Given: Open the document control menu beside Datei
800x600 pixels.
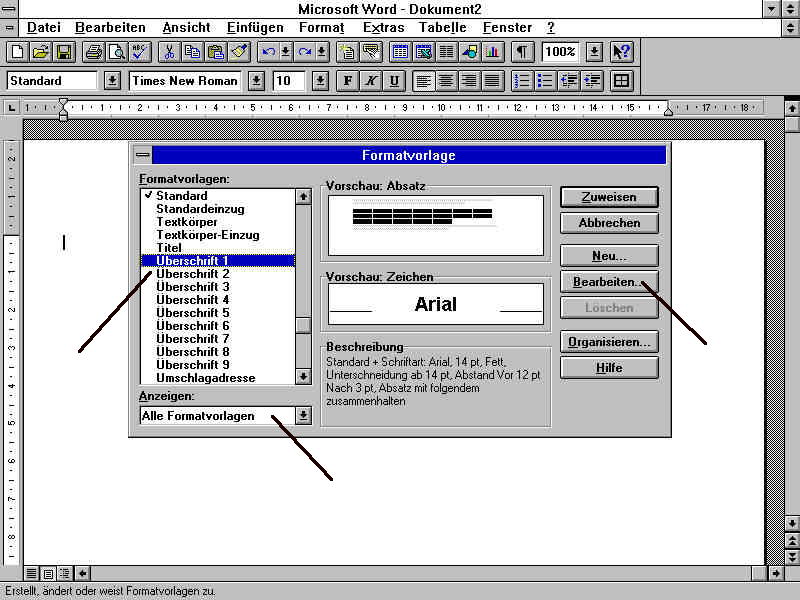Looking at the screenshot, I should [9, 28].
